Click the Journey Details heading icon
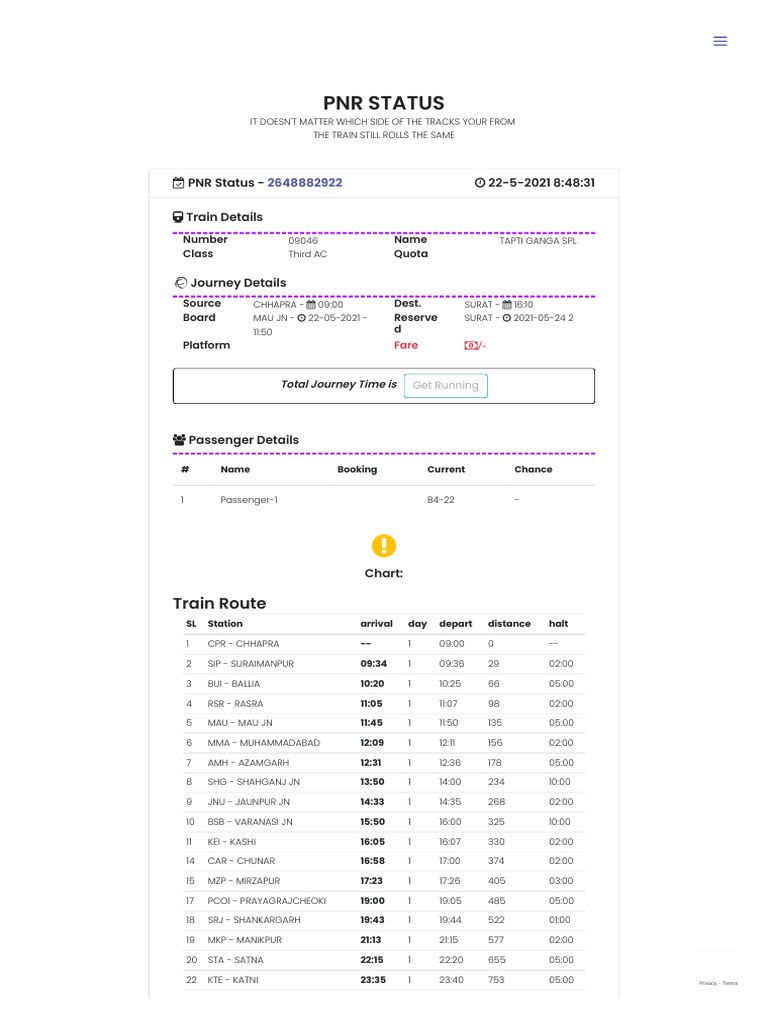Viewport: 768px width, 1024px height. 180,283
